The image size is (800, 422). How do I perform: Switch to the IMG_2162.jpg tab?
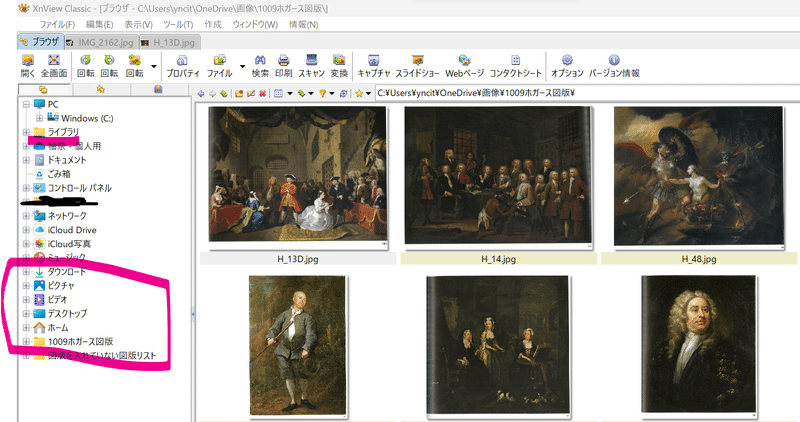(x=101, y=42)
